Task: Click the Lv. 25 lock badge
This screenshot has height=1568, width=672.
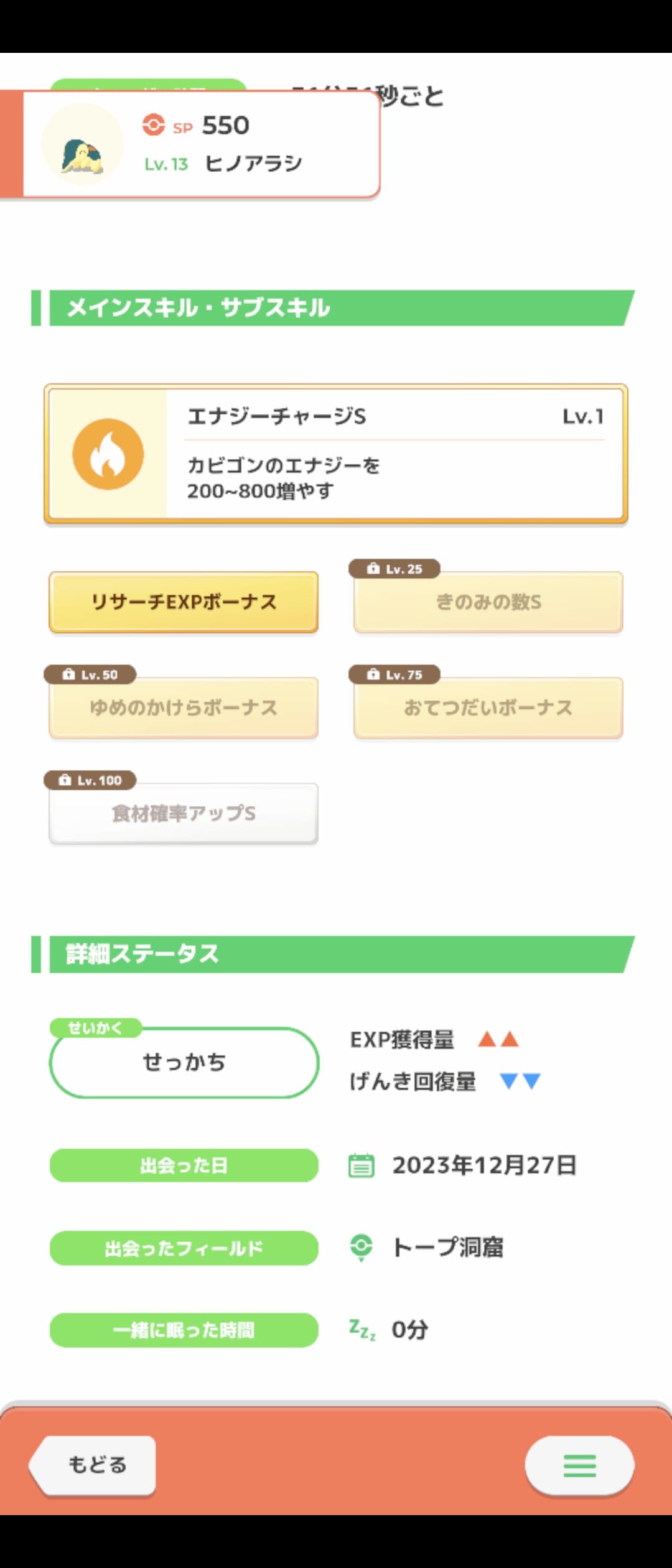Action: (394, 569)
